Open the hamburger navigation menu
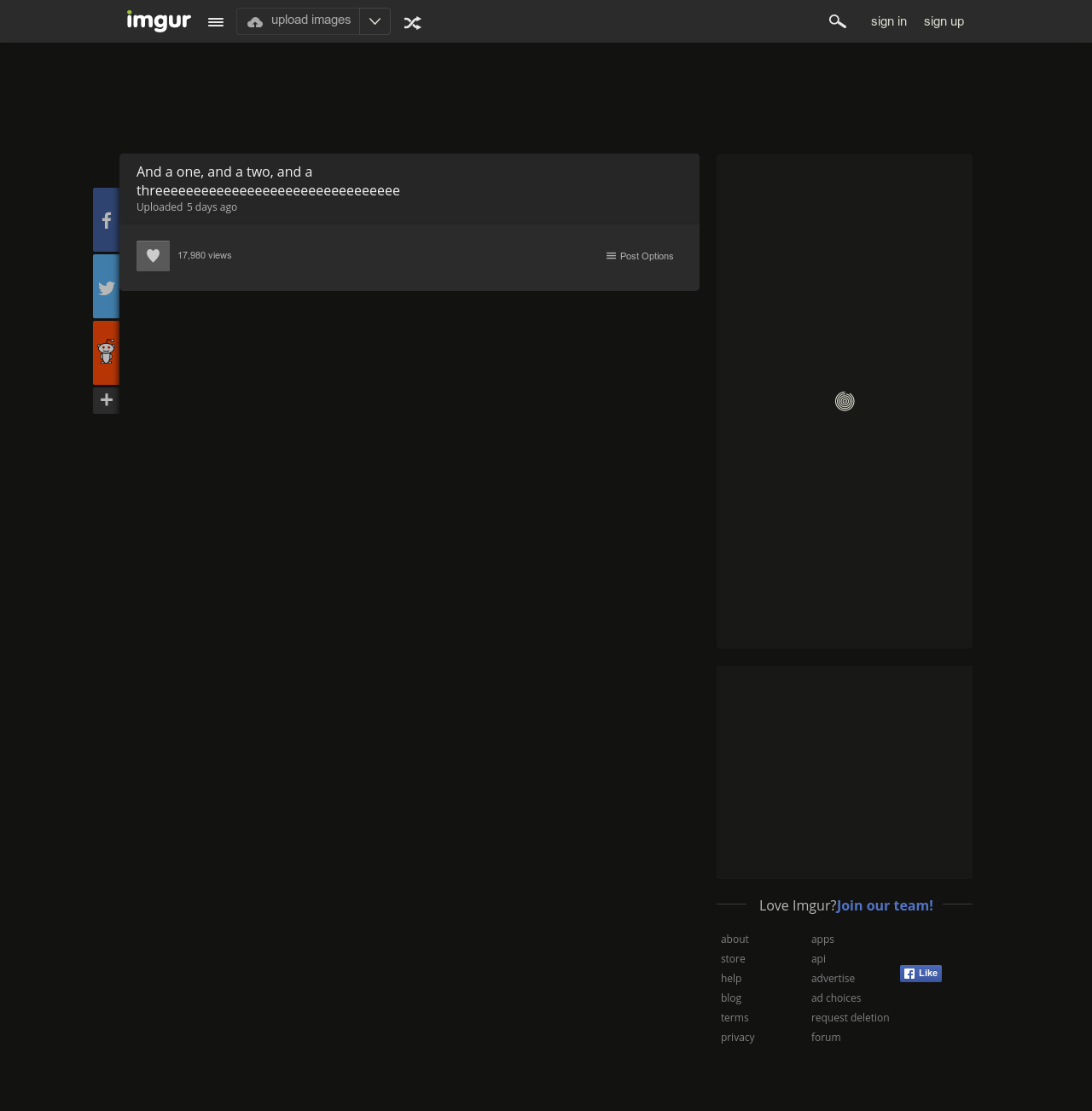This screenshot has height=1111, width=1092. click(216, 22)
